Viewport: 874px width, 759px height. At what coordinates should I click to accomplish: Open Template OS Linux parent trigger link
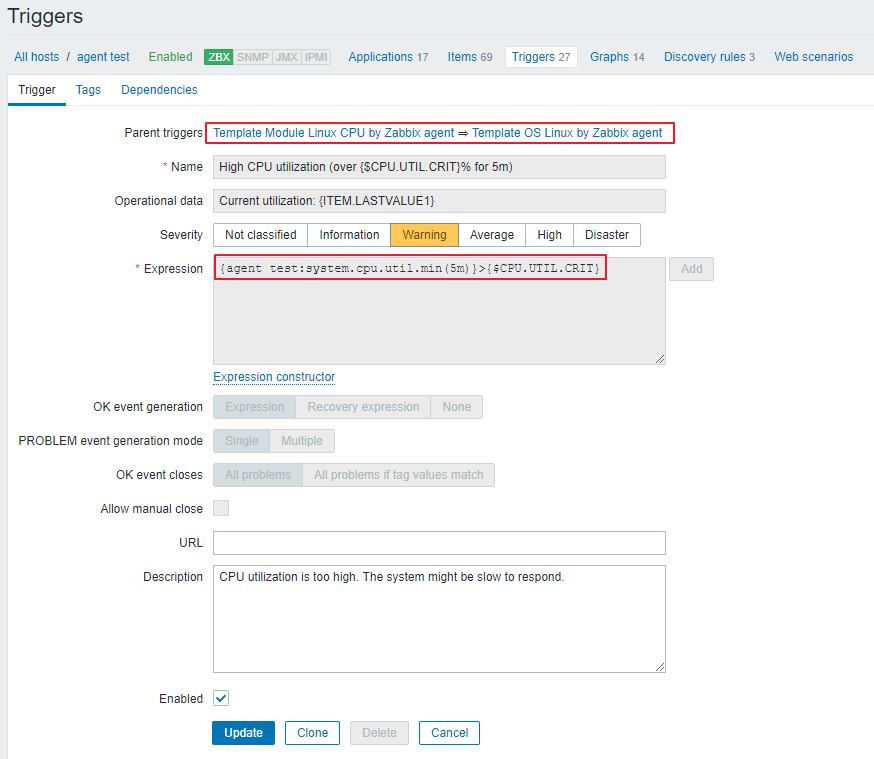(x=567, y=133)
